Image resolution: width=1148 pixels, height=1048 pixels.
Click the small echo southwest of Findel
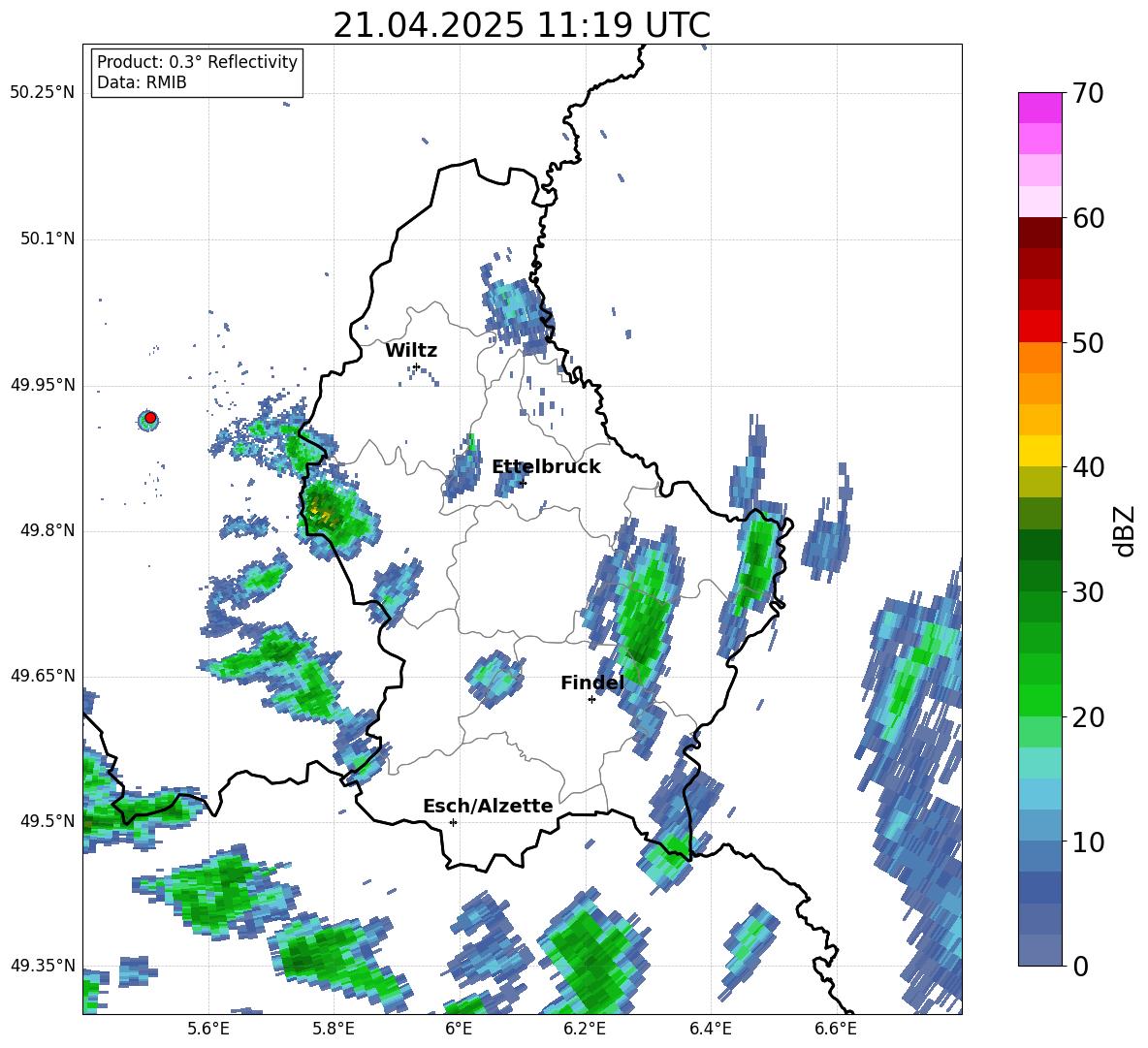click(494, 679)
